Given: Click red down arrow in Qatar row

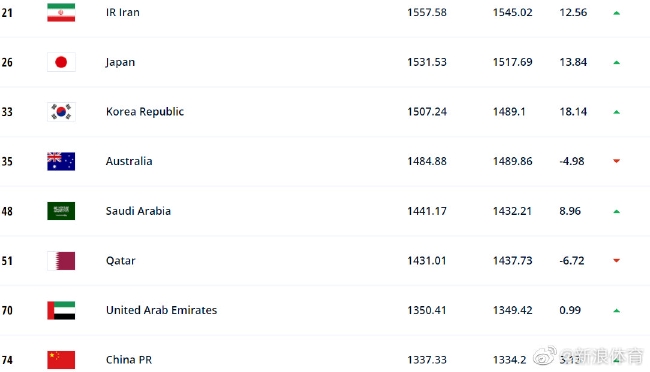Looking at the screenshot, I should [616, 260].
